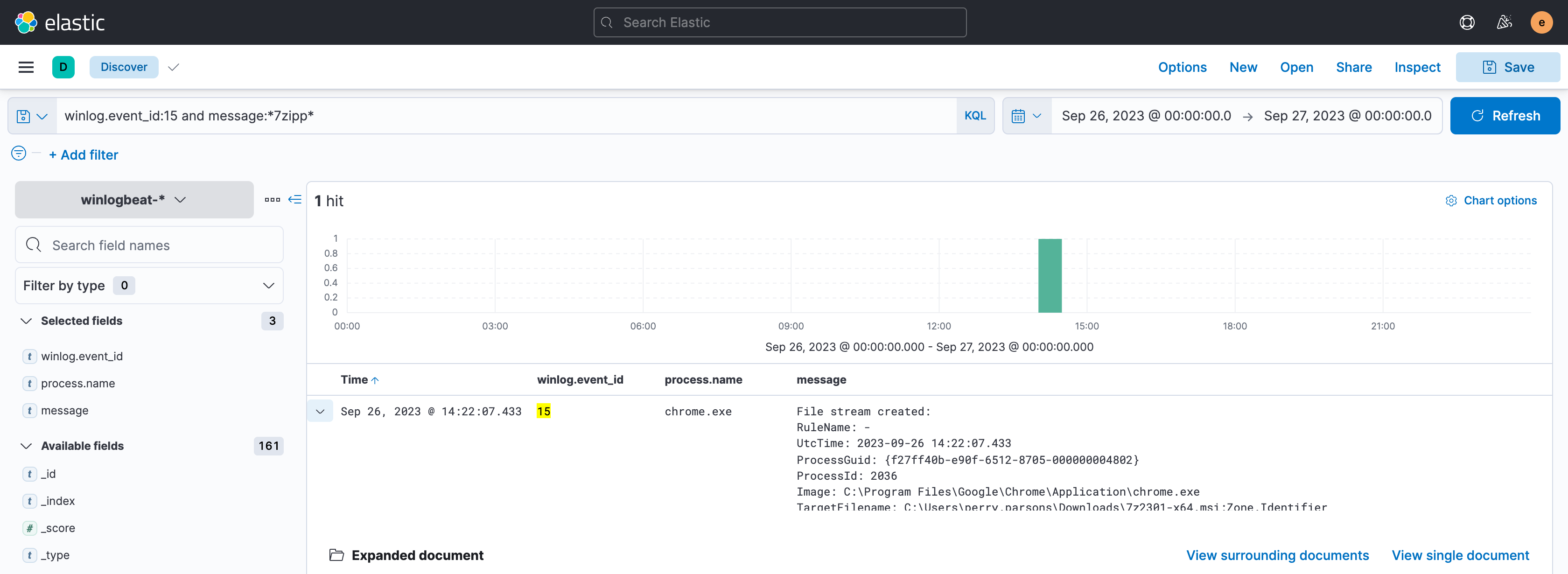Image resolution: width=1568 pixels, height=574 pixels.
Task: Open the date quick menu calendar
Action: point(1026,116)
